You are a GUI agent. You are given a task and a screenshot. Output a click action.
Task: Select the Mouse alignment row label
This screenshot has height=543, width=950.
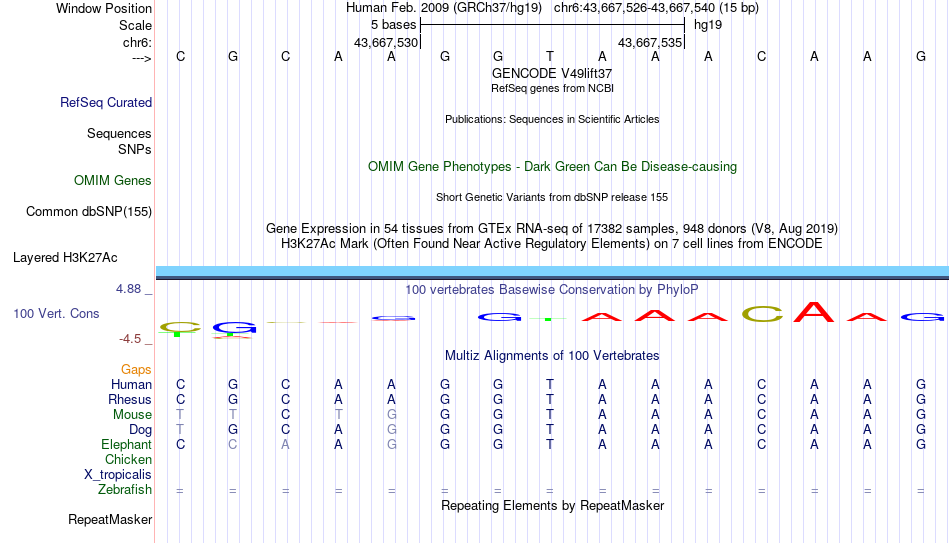point(133,415)
